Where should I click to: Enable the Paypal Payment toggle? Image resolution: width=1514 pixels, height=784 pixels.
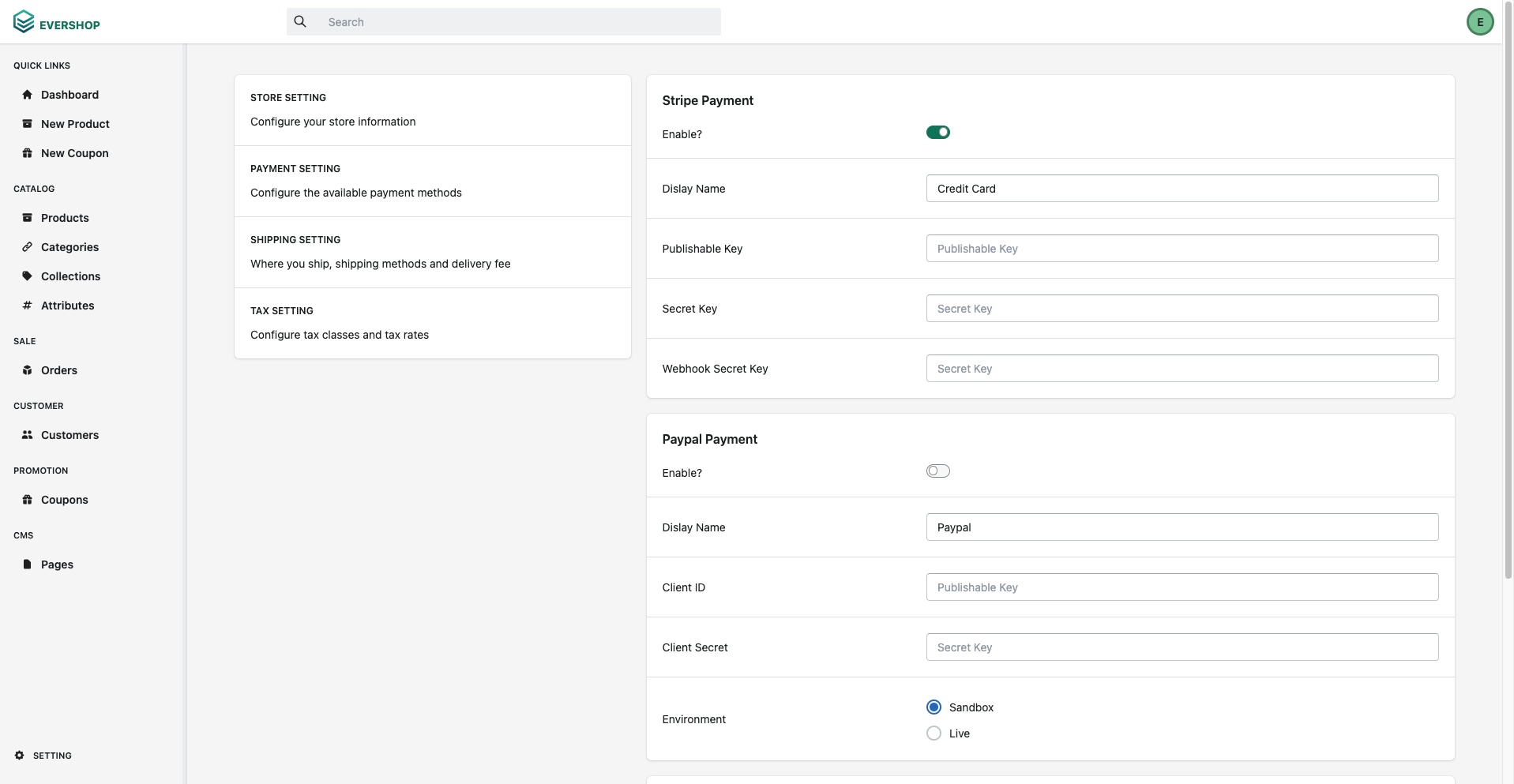937,471
